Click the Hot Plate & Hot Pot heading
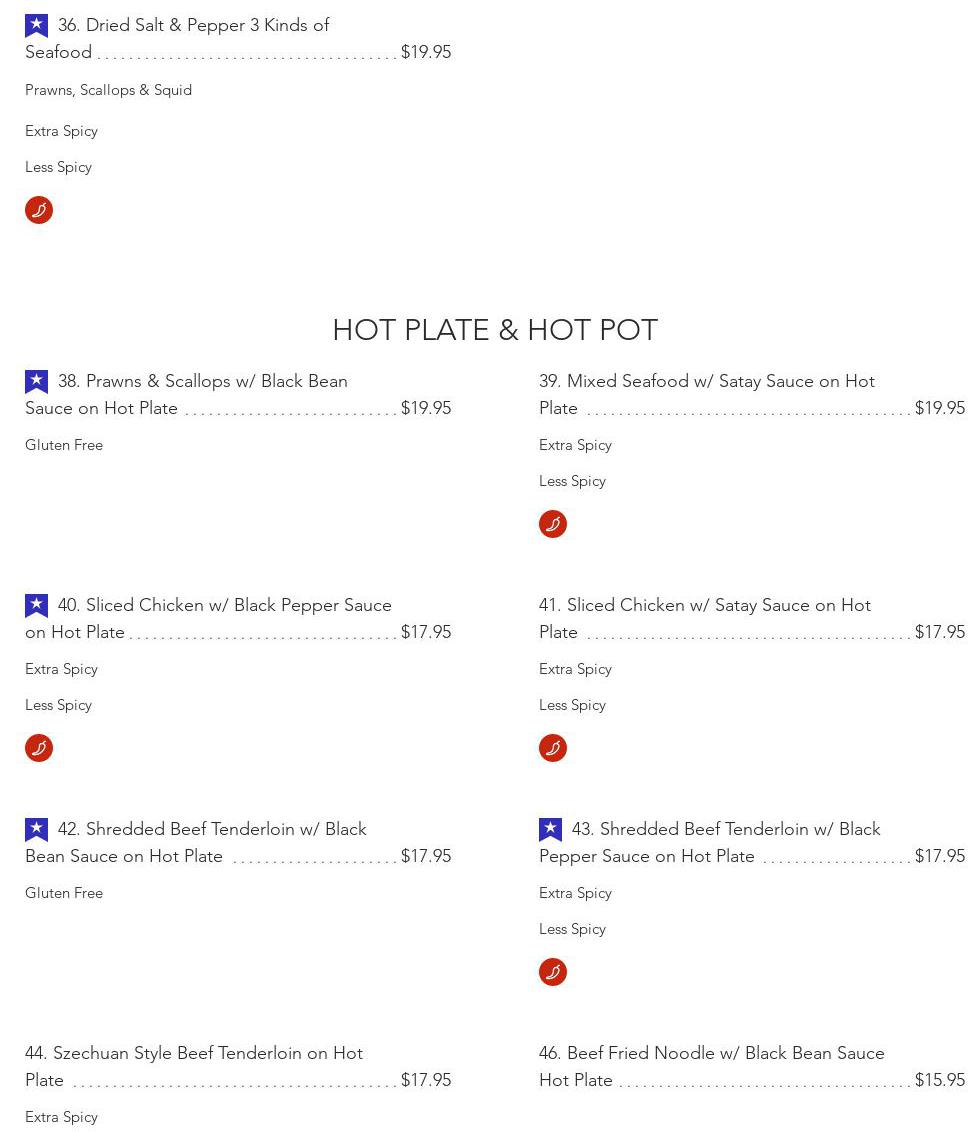Image resolution: width=974 pixels, height=1132 pixels. click(495, 330)
